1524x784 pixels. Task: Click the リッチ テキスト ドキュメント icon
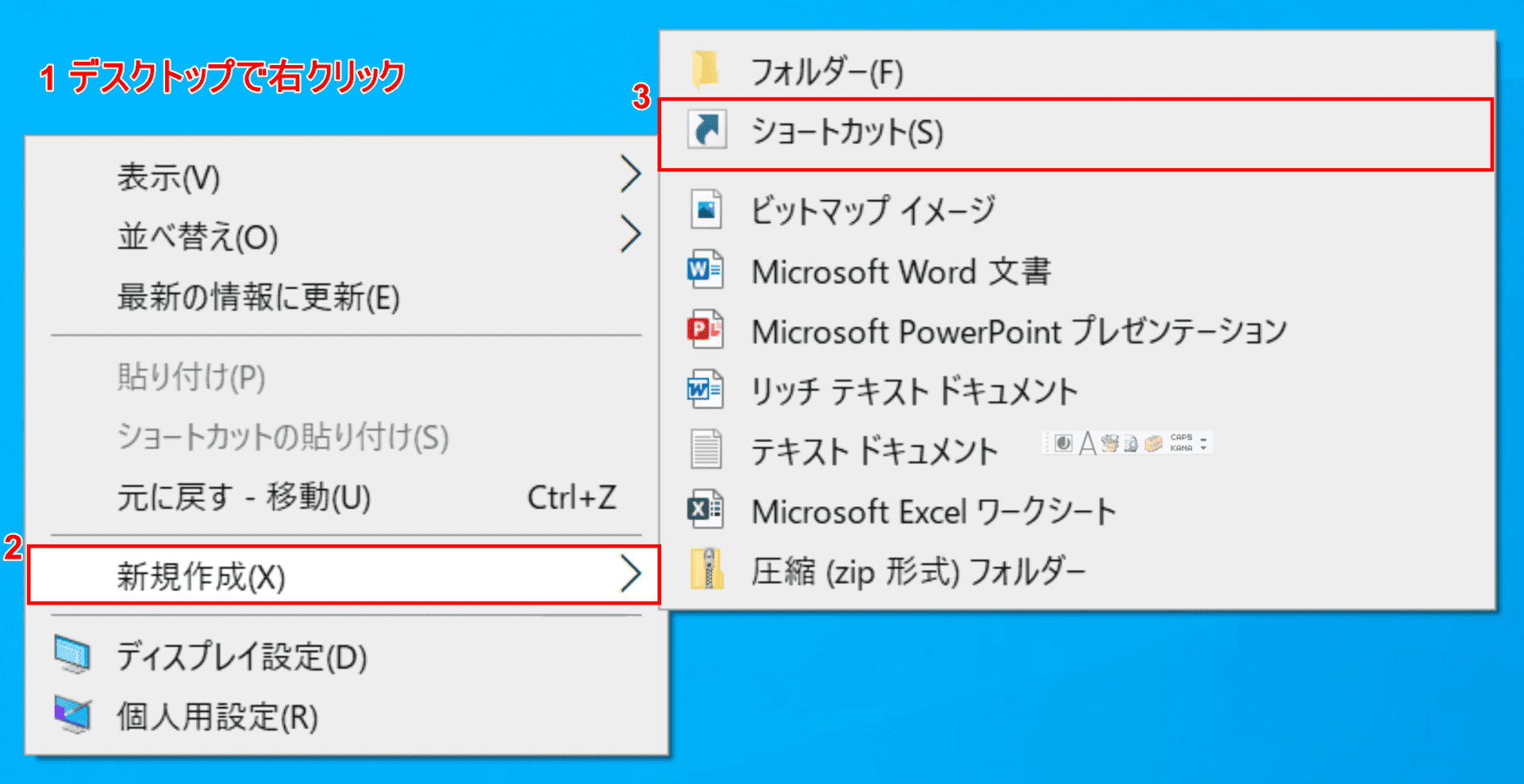(x=706, y=389)
